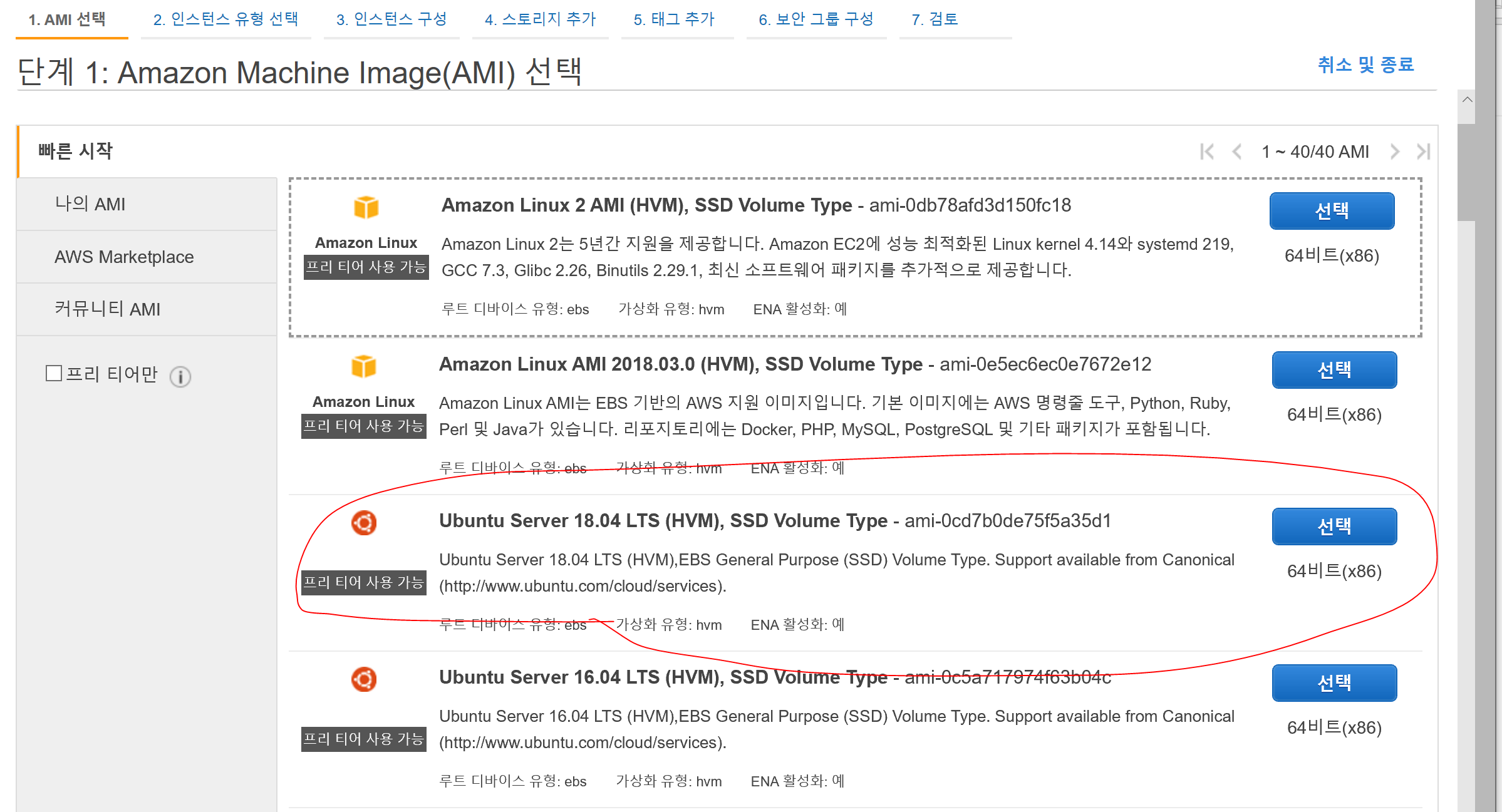Open the AWS Marketplace category
This screenshot has height=812, width=1502.
tap(124, 257)
